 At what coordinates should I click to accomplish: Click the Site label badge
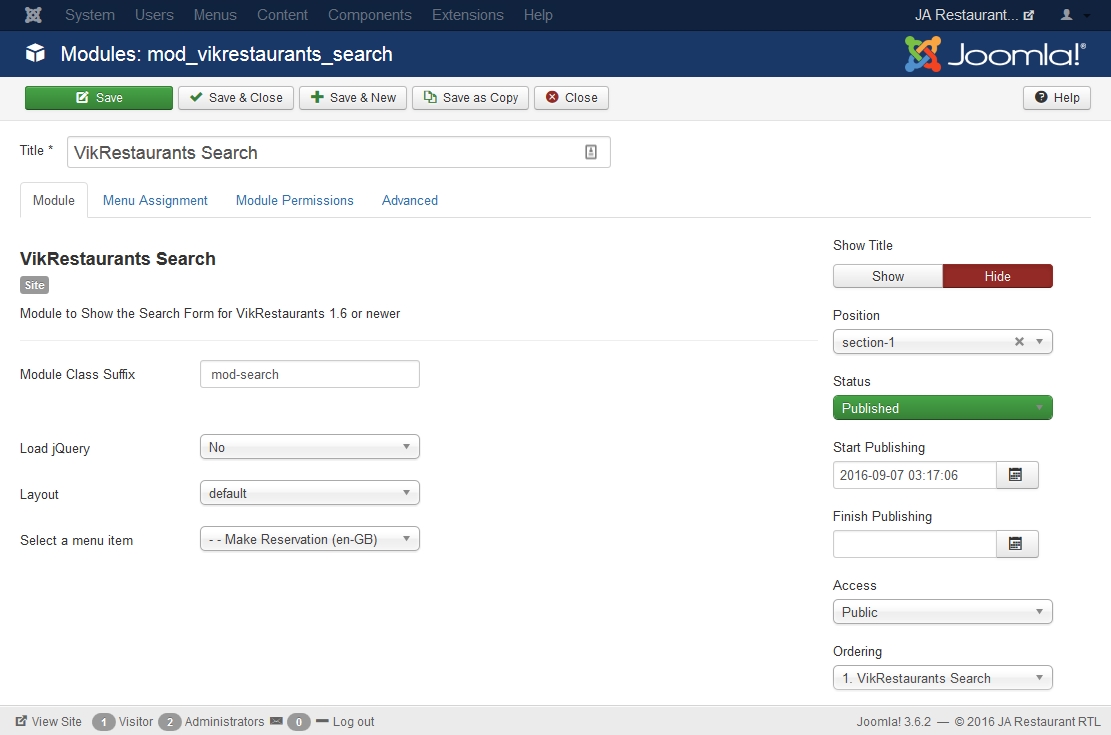tap(34, 285)
